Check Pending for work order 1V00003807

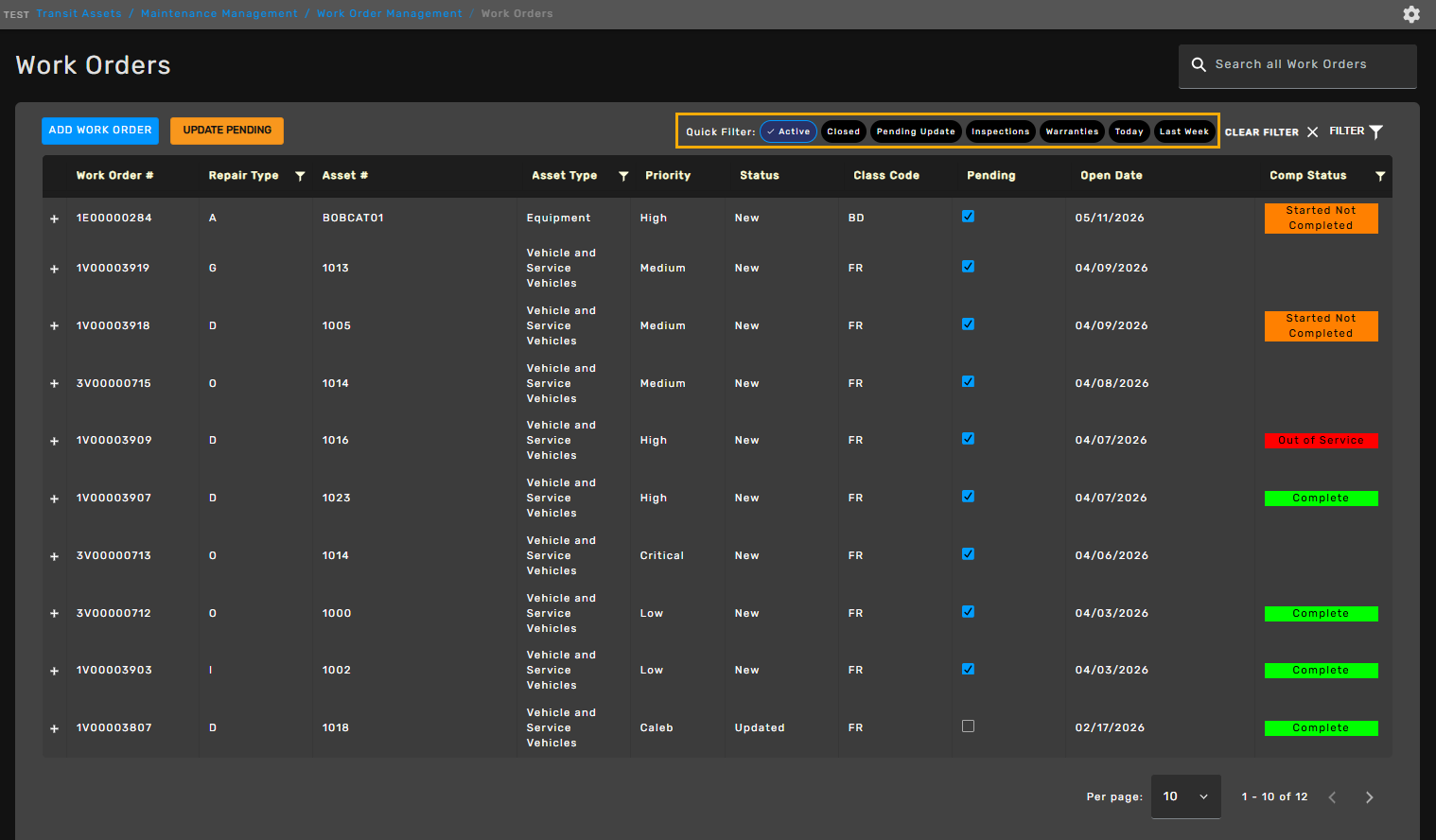point(968,726)
